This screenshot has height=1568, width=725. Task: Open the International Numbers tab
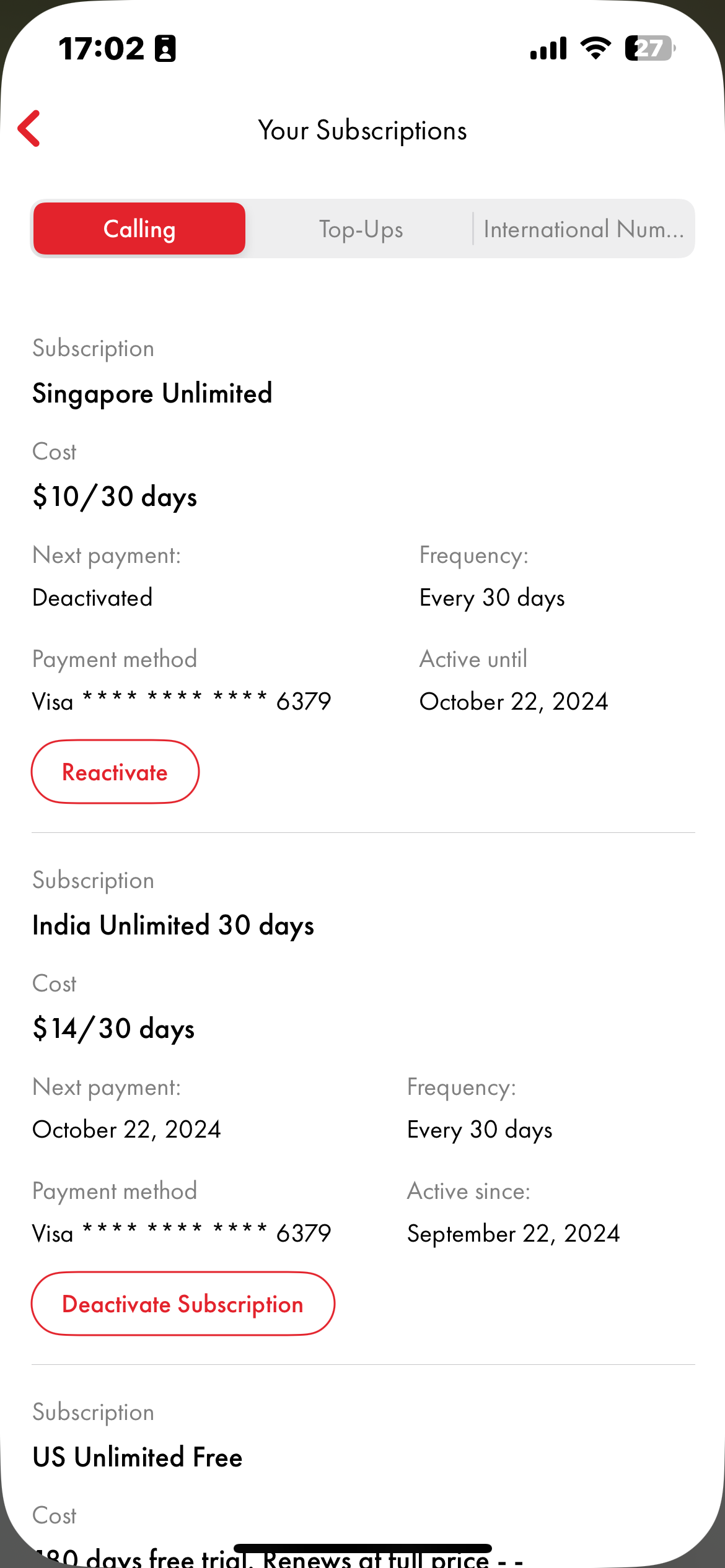(583, 229)
